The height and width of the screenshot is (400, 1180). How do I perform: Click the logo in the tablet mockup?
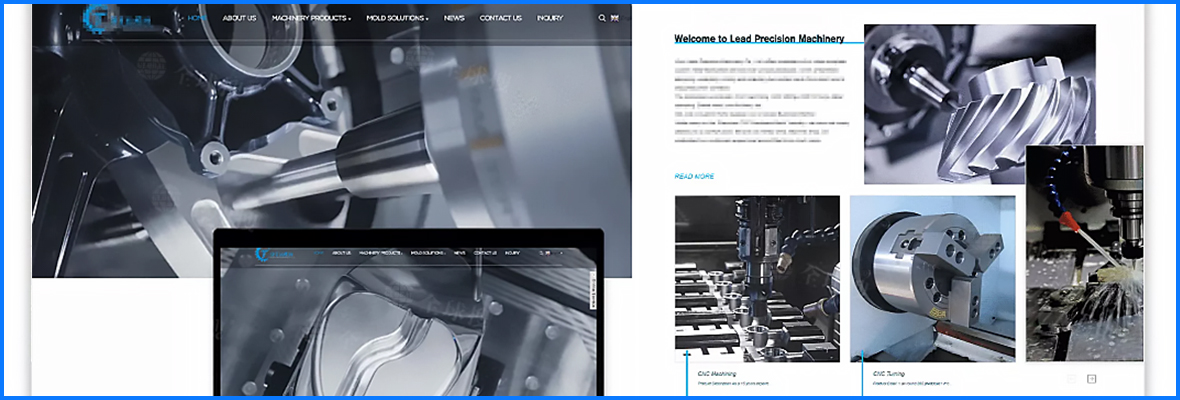275,254
